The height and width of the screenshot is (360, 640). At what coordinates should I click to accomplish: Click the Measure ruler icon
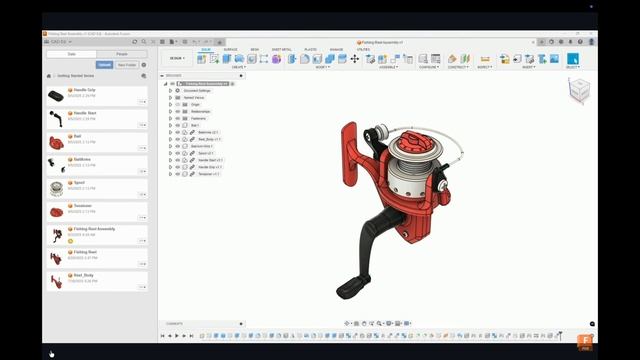pyautogui.click(x=485, y=59)
